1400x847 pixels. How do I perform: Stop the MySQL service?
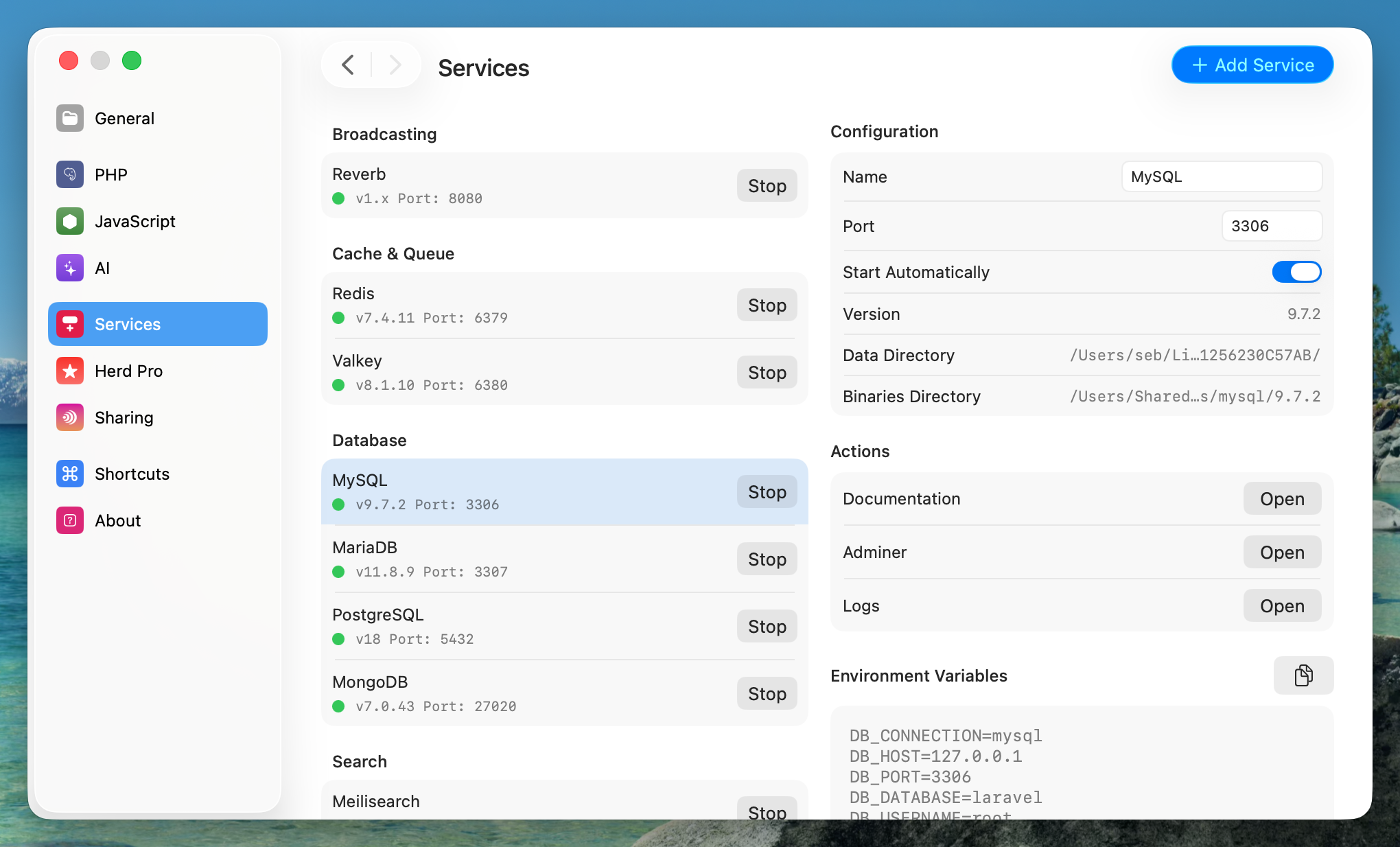click(767, 492)
